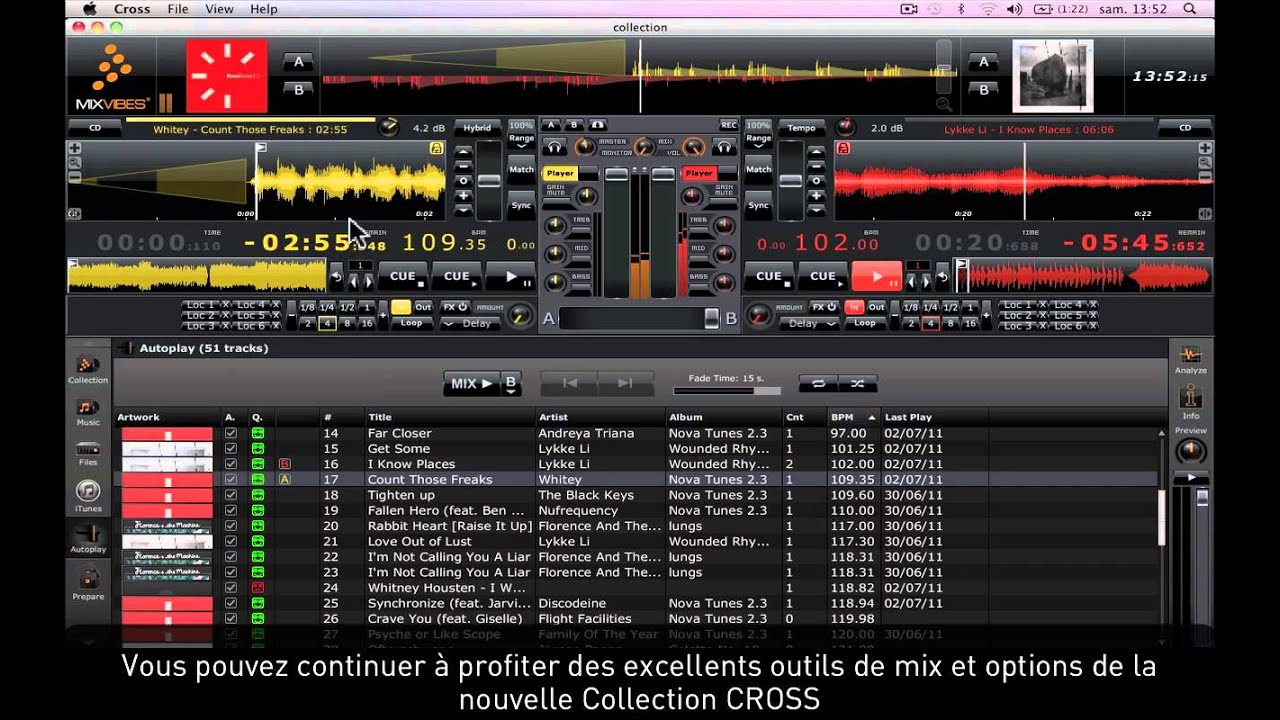Open the Music sidebar panel

tap(88, 411)
